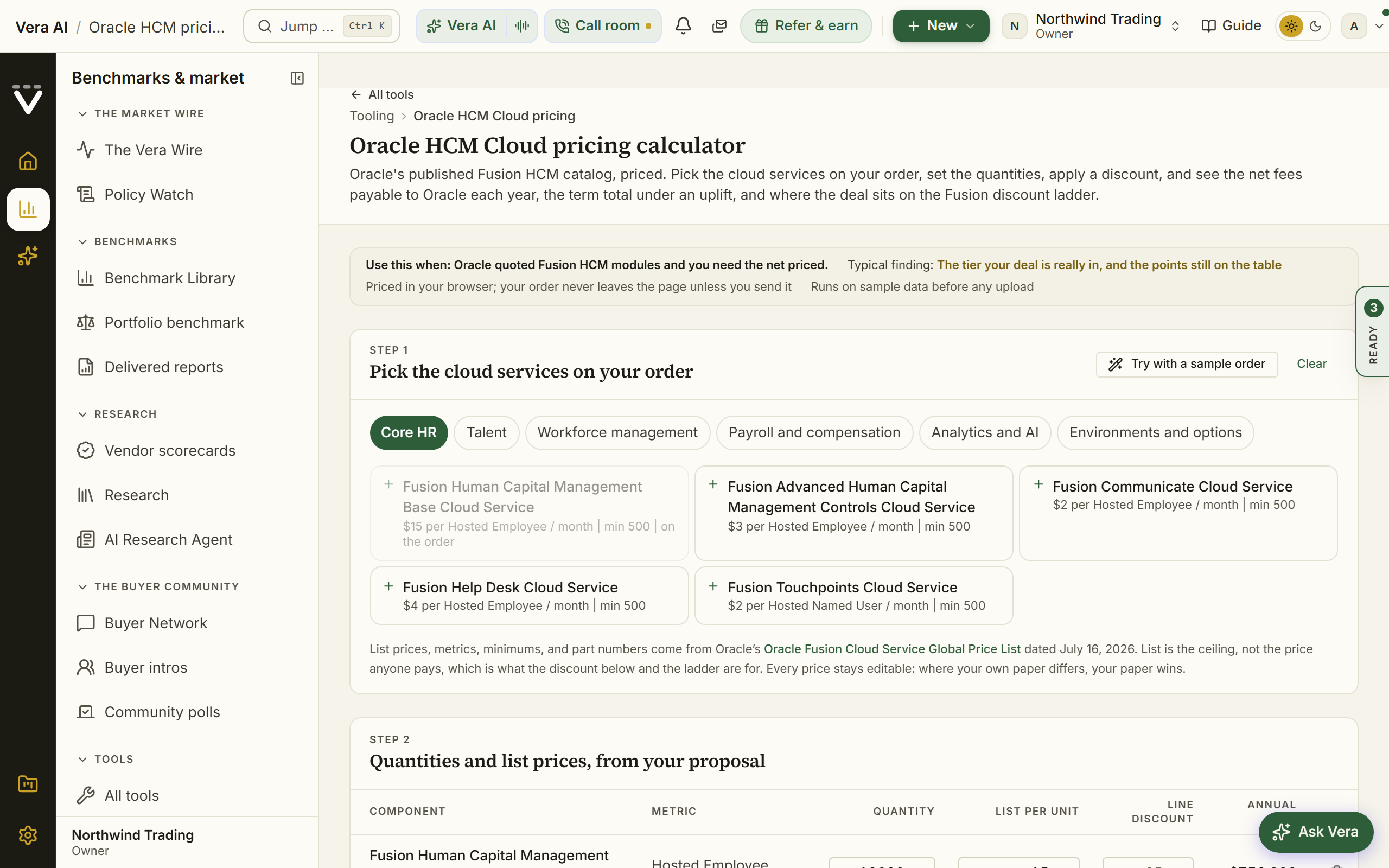
Task: Open the settings gear icon
Action: pyautogui.click(x=28, y=835)
